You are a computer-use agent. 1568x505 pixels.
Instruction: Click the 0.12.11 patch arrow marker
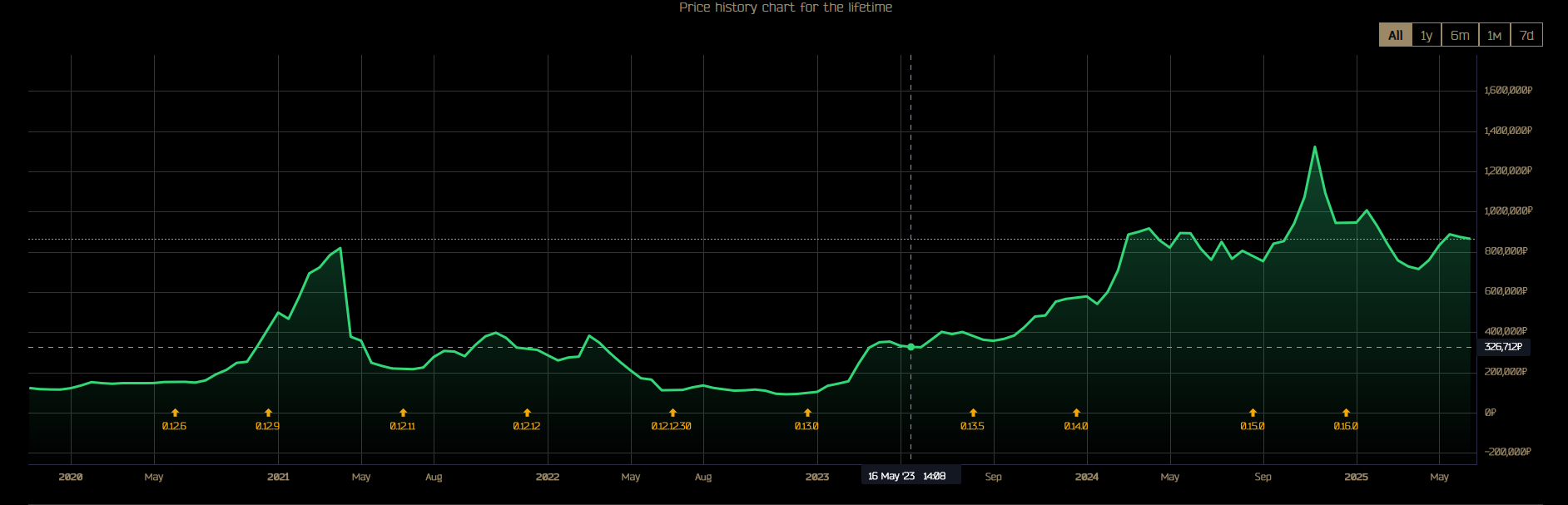click(403, 413)
